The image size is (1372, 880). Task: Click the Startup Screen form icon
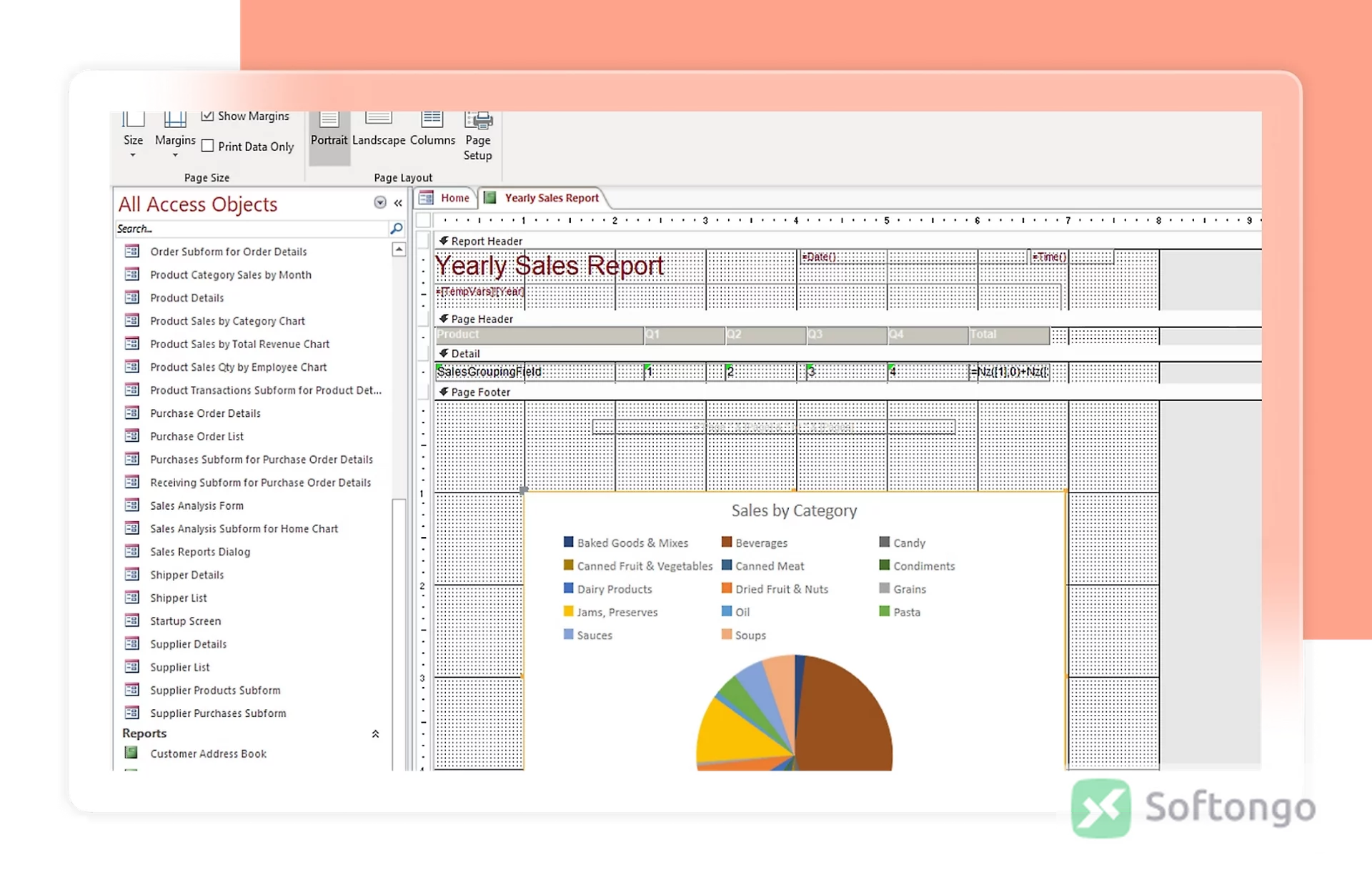[132, 621]
